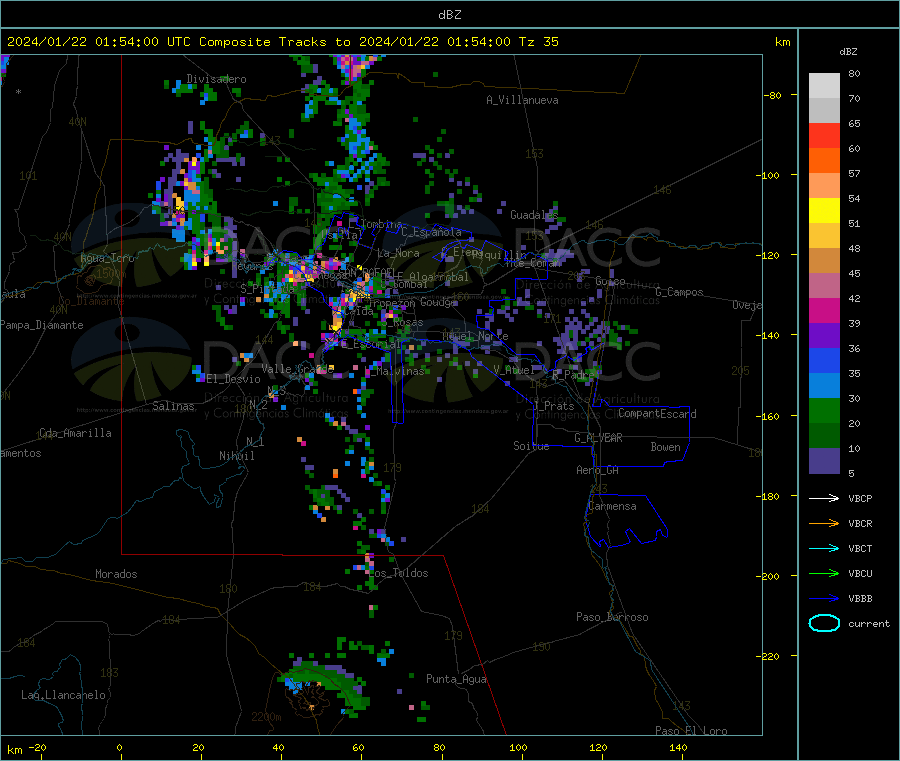
Task: Click the Salinas map label
Action: (173, 406)
